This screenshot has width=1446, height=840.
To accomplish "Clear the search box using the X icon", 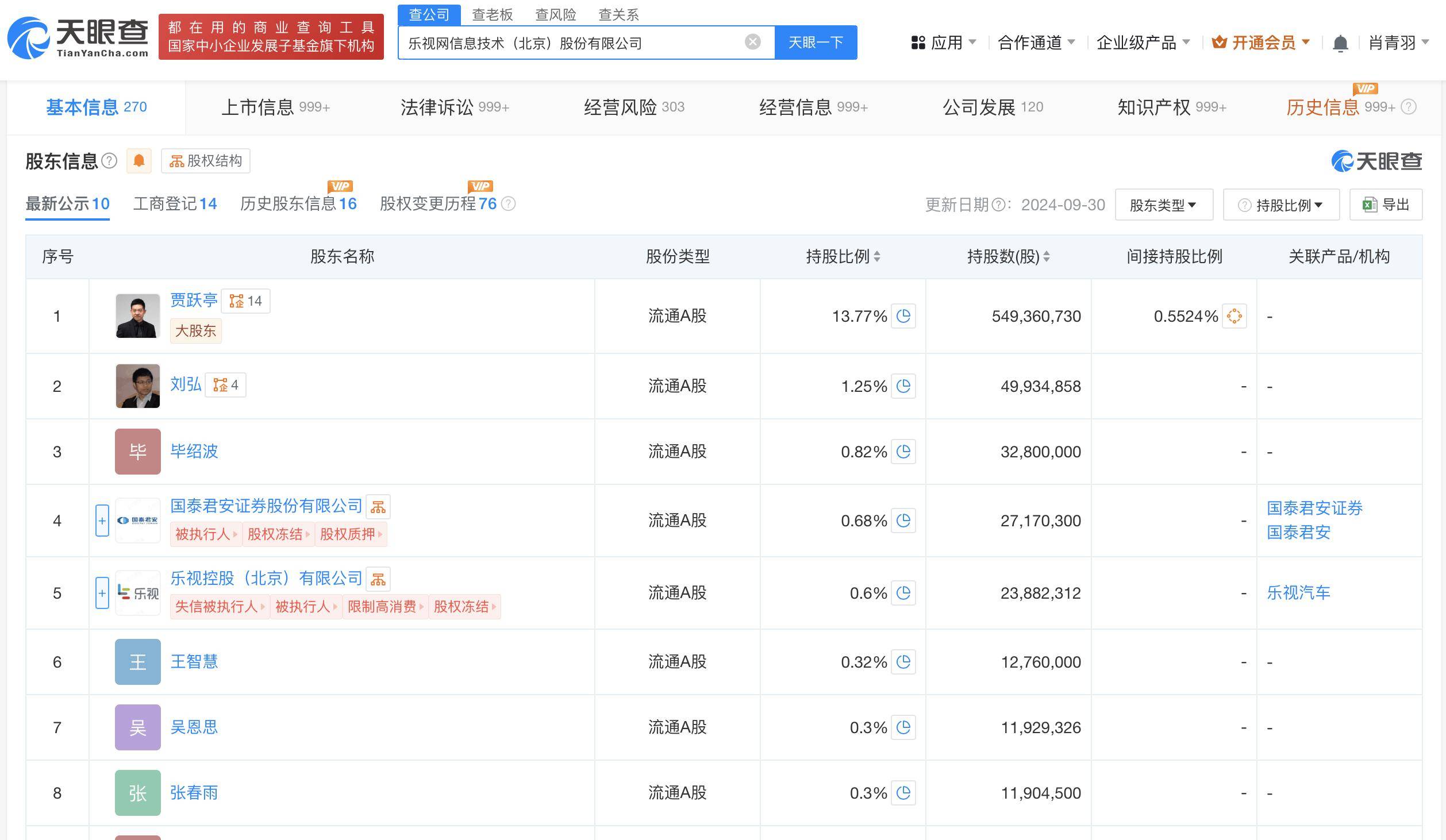I will tap(751, 41).
